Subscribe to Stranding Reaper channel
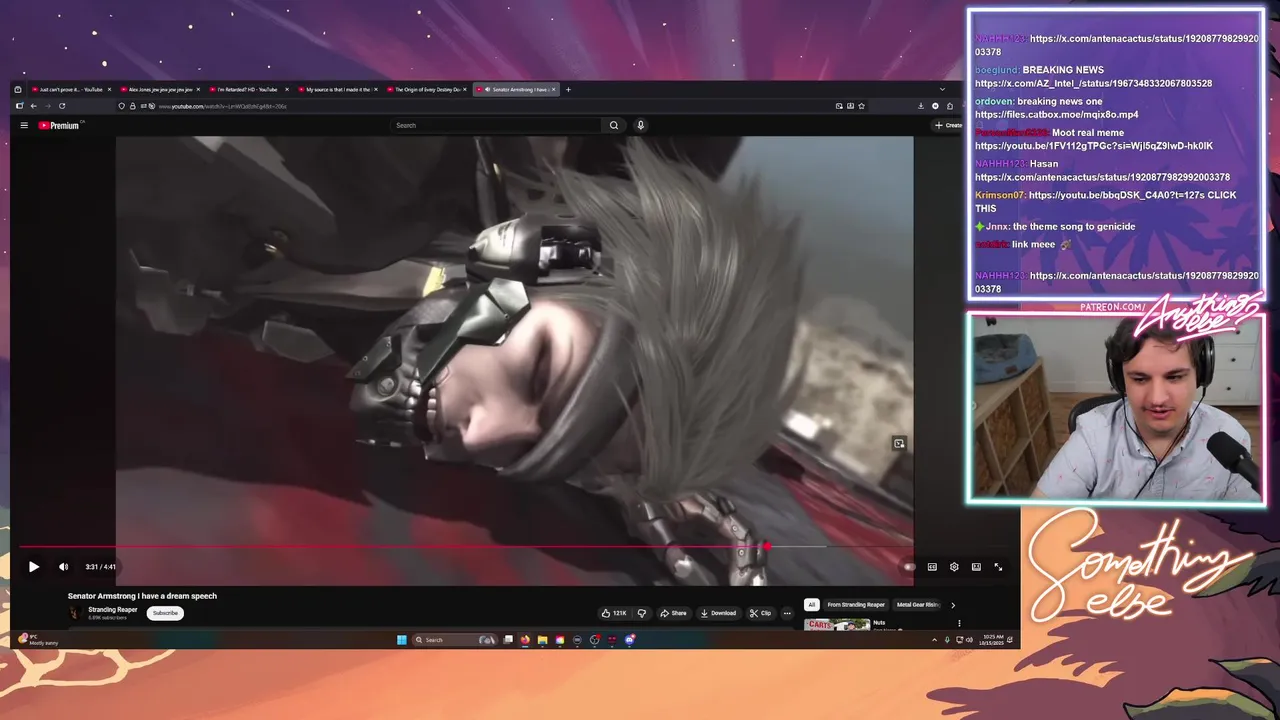The image size is (1280, 720). 165,613
